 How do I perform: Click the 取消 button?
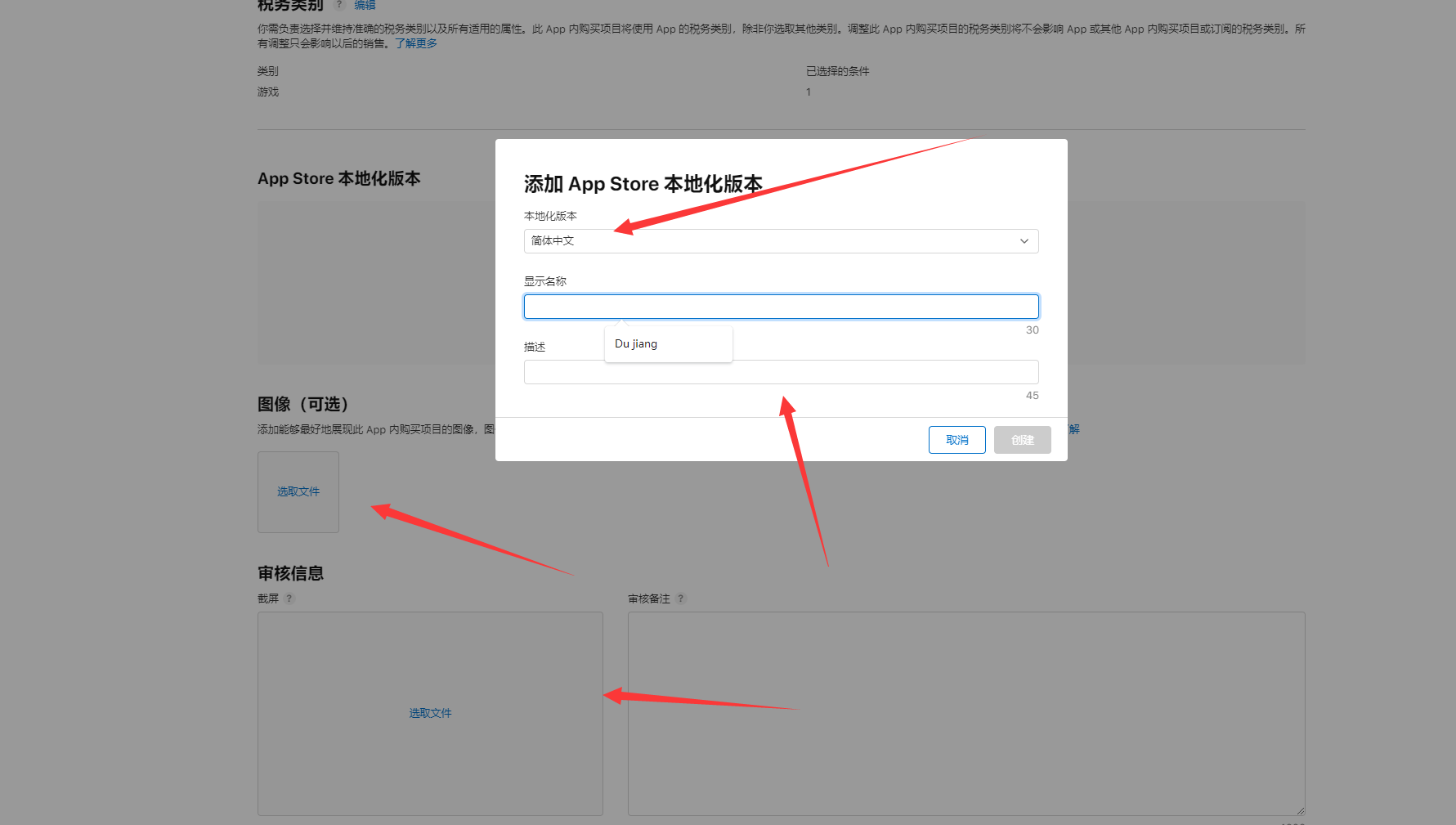tap(956, 440)
